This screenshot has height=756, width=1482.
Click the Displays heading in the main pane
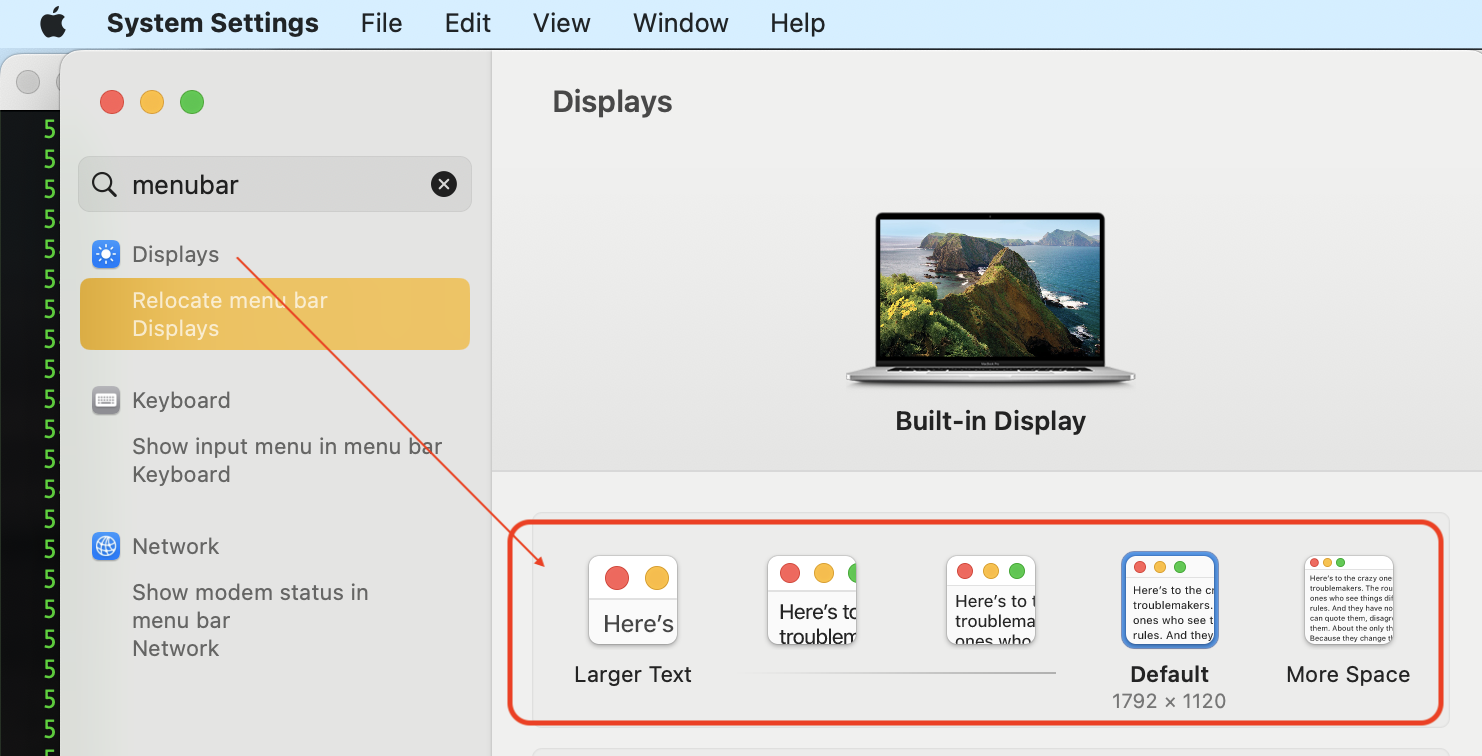coord(611,101)
